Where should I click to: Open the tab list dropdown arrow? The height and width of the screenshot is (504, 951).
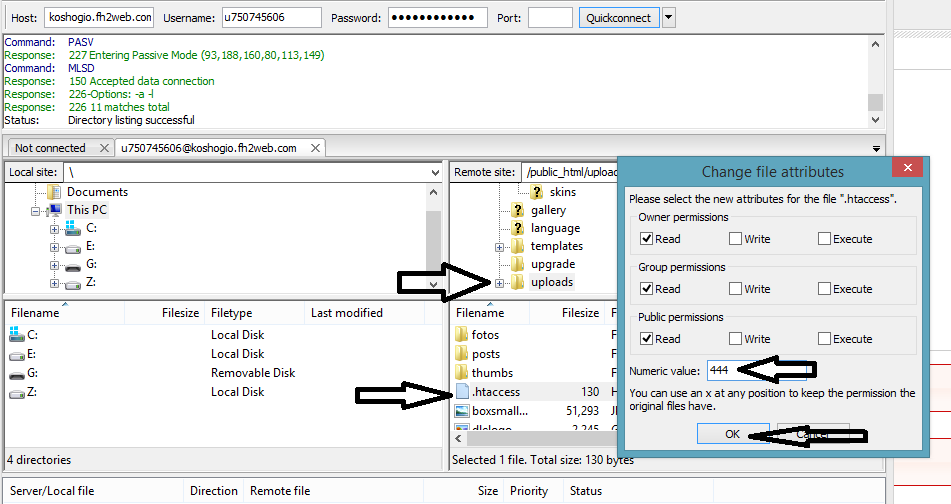tap(876, 149)
